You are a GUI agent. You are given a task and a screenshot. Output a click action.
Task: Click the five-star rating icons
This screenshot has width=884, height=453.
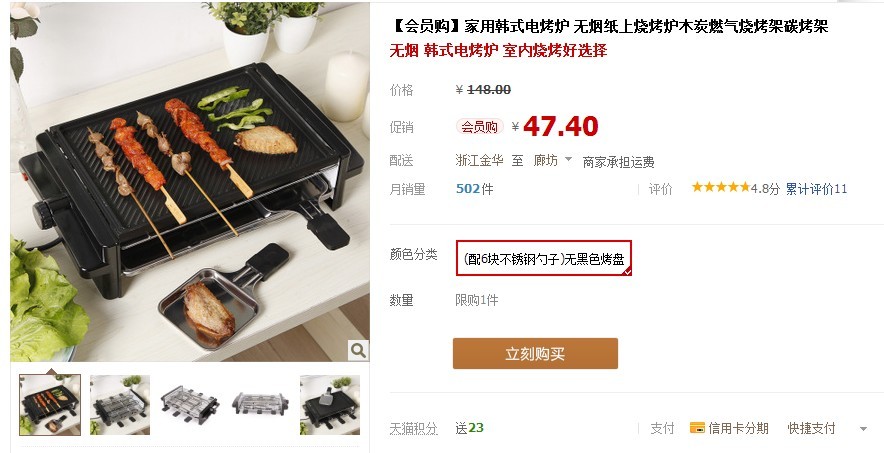click(x=721, y=187)
